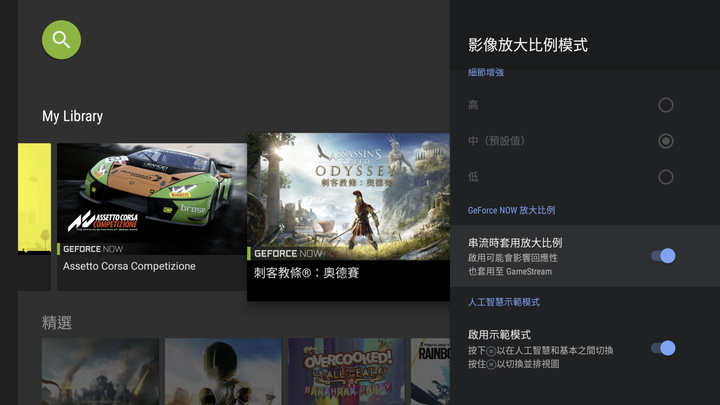The height and width of the screenshot is (405, 720).
Task: Click the My Library heading
Action: click(x=73, y=116)
